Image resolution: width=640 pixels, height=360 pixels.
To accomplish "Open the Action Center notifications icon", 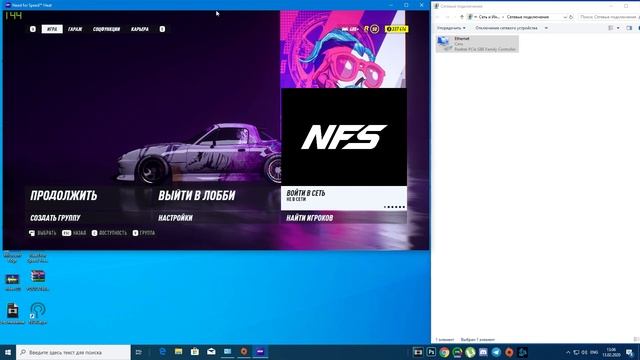I will [630, 352].
